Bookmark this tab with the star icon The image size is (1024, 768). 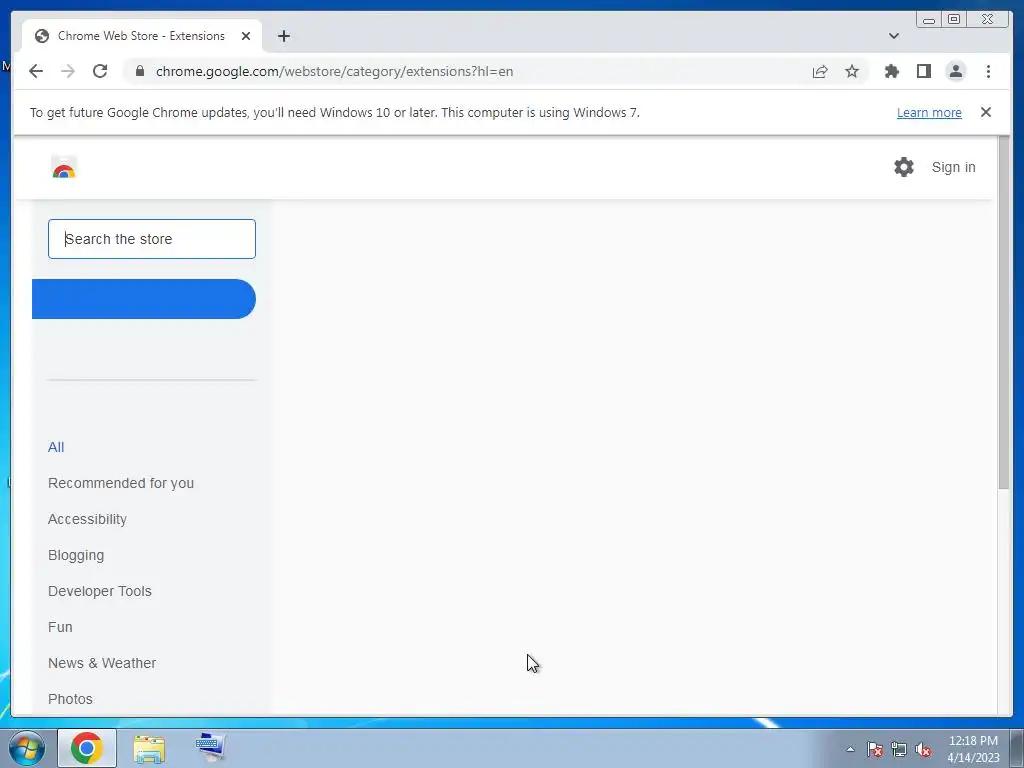tap(852, 71)
